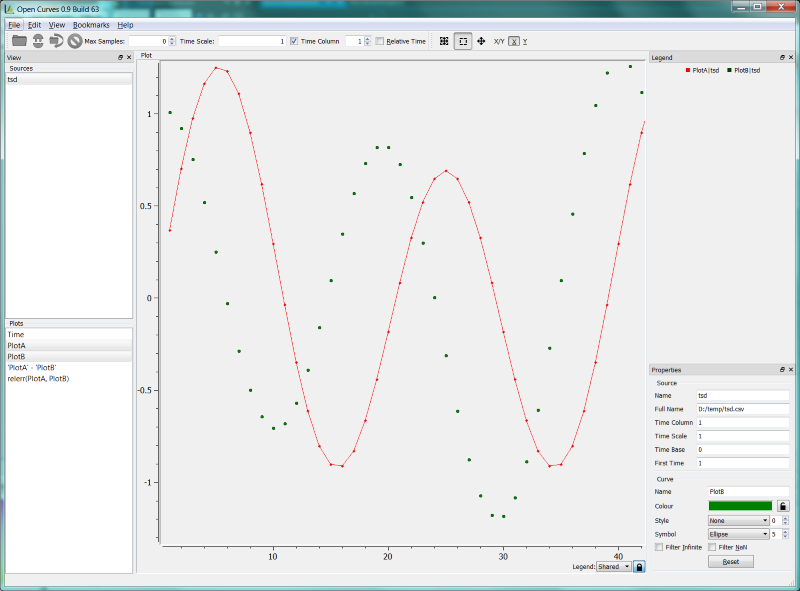Enable the Filter Infinite checkbox
This screenshot has width=800, height=591.
point(658,547)
